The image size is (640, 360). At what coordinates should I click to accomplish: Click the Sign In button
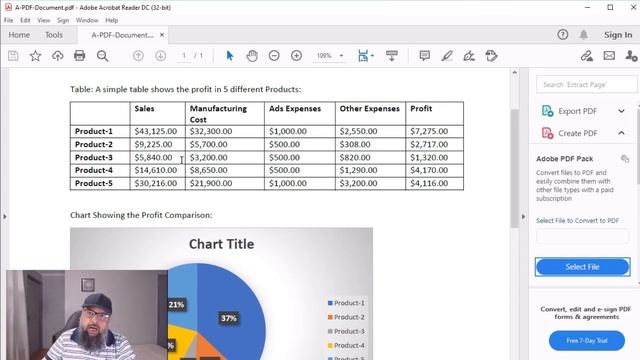(618, 35)
